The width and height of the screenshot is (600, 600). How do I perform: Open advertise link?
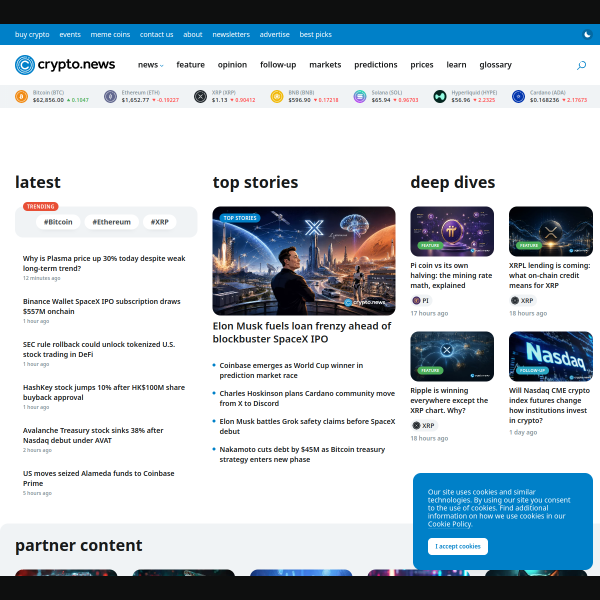pos(275,34)
